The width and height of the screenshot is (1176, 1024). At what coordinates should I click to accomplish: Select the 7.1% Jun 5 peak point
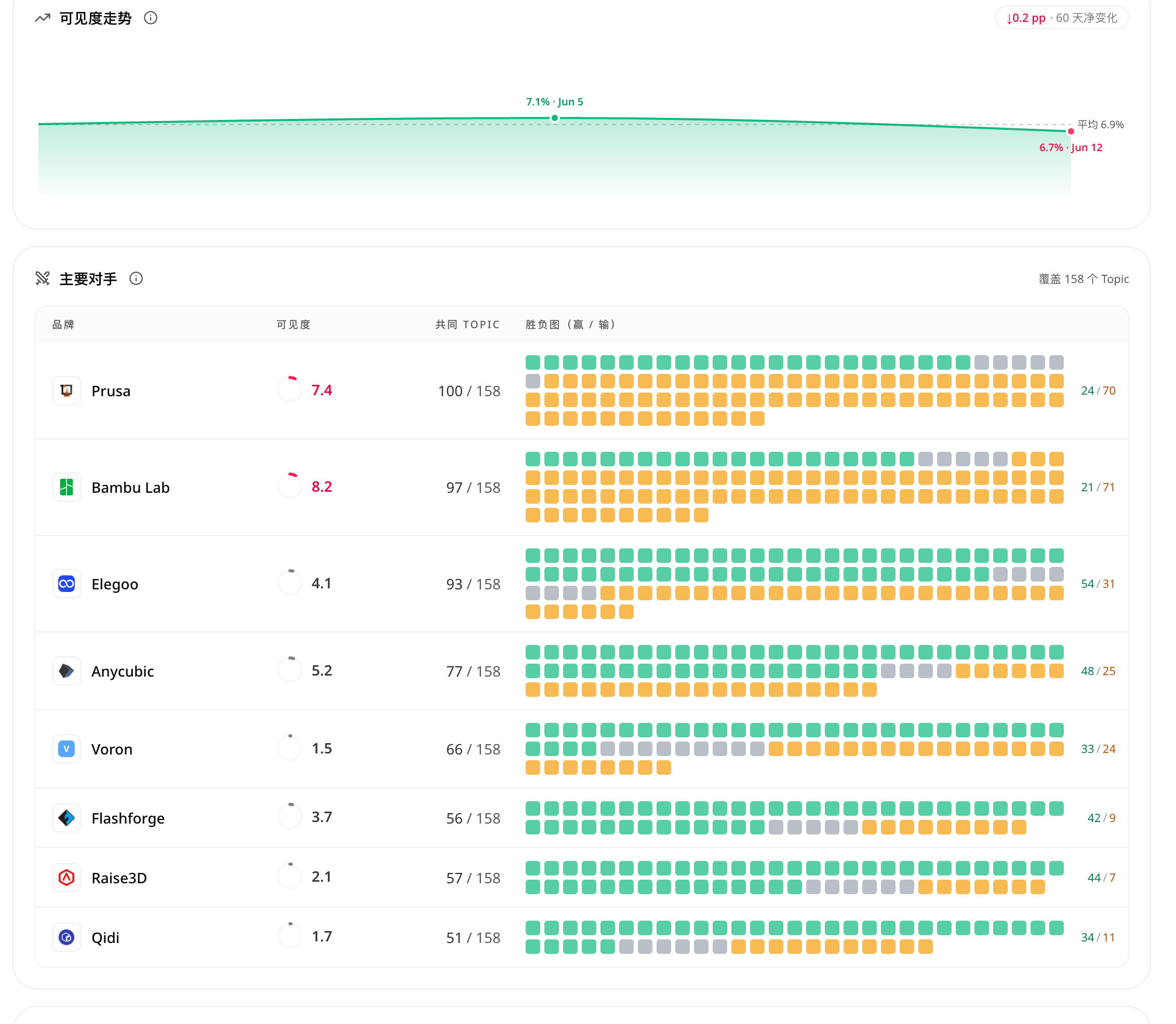pyautogui.click(x=555, y=118)
